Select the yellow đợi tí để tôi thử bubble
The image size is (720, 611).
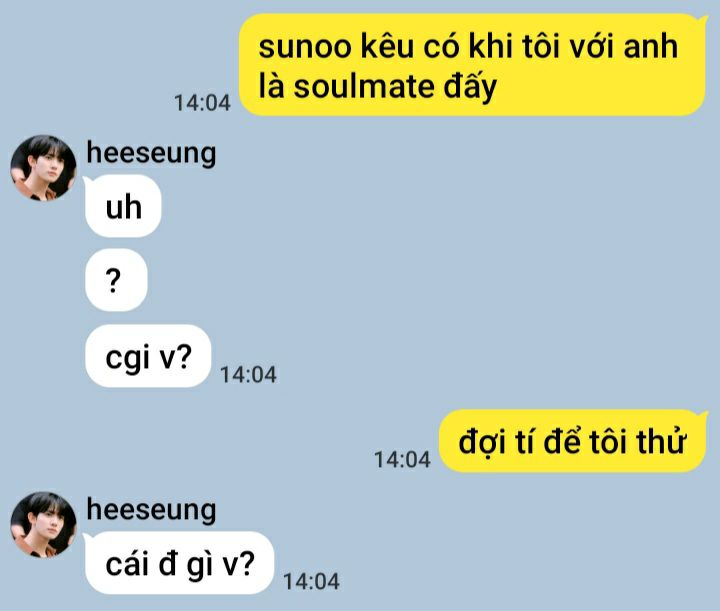[x=573, y=442]
